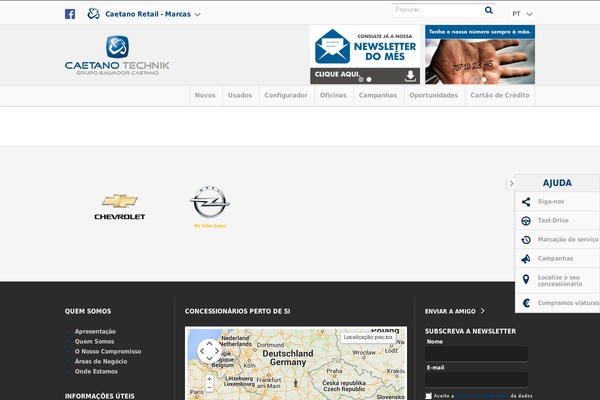
Task: Select the Opel brand logo
Action: 210,207
